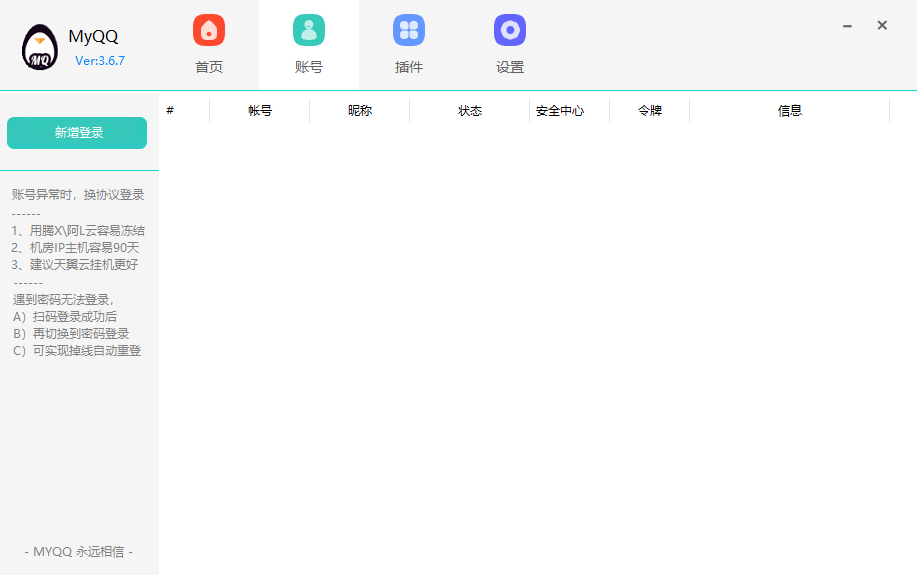The width and height of the screenshot is (917, 575).
Task: Minimize the MyQQ window
Action: (847, 26)
